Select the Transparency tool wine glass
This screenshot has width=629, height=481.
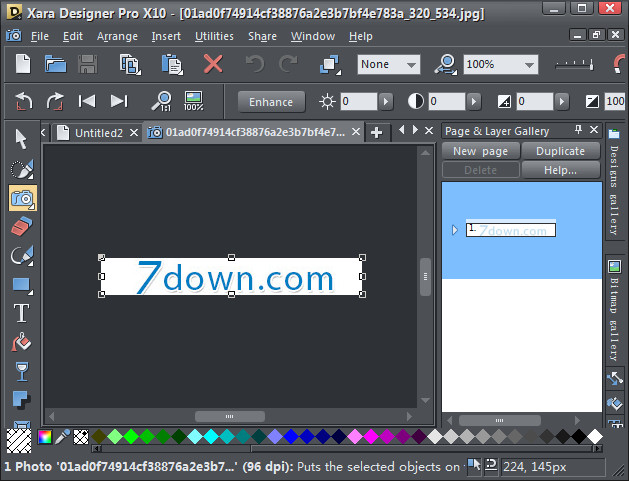(x=21, y=371)
